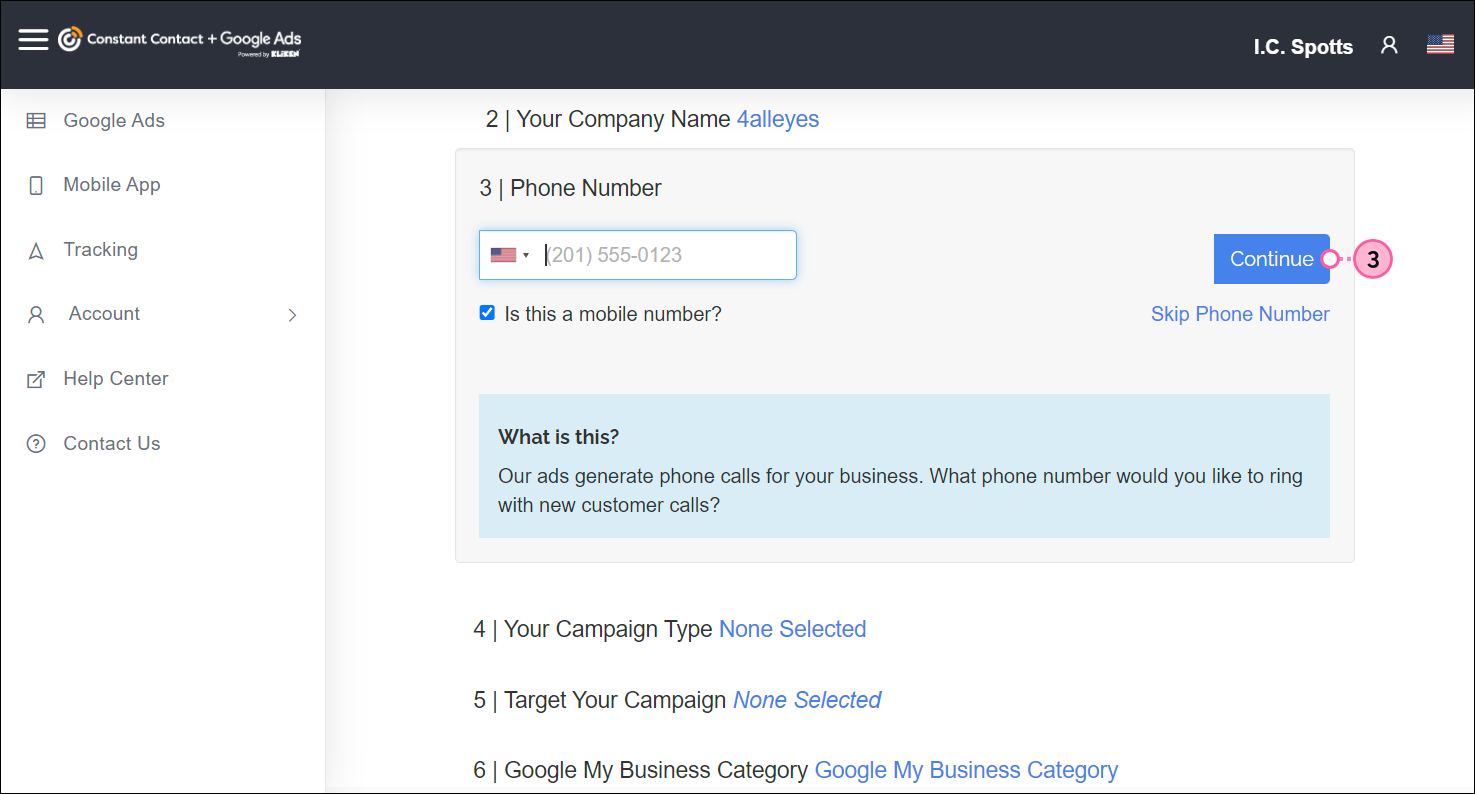This screenshot has height=794, width=1475.
Task: Open Google Ads in sidebar
Action: pos(114,120)
